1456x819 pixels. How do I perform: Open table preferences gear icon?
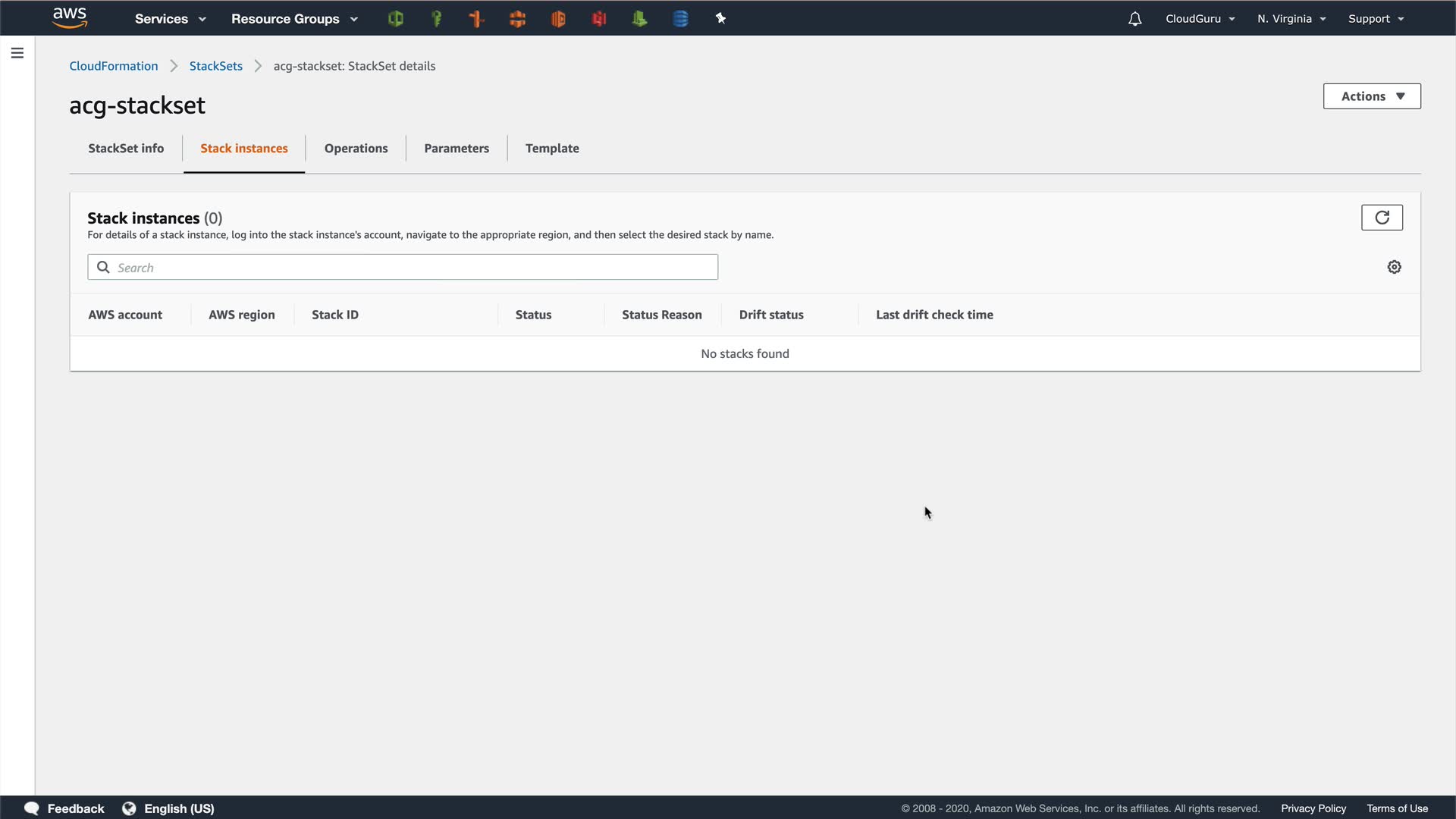click(1394, 267)
